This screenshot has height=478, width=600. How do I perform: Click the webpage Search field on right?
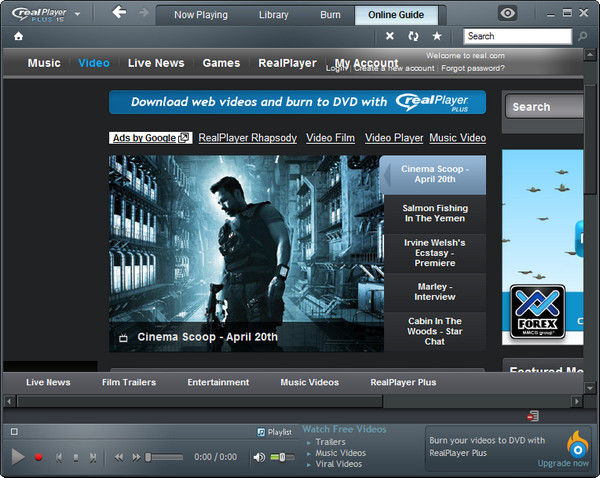coord(545,107)
